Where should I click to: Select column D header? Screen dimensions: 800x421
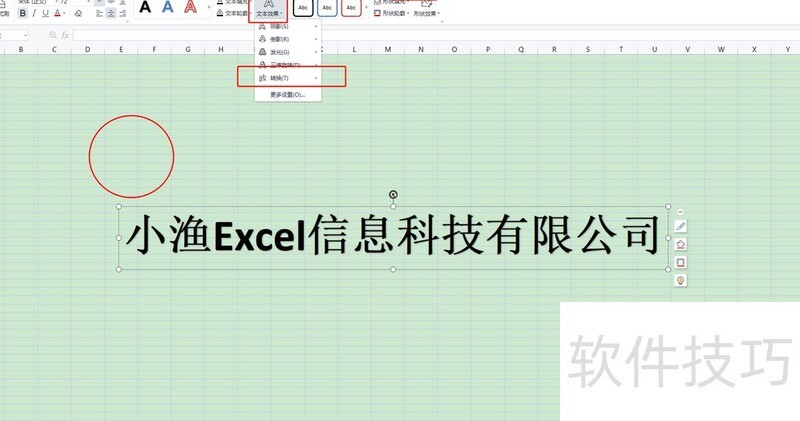click(88, 49)
